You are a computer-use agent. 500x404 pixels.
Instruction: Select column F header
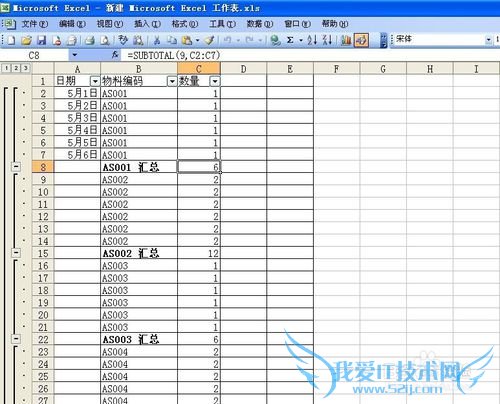coord(337,69)
